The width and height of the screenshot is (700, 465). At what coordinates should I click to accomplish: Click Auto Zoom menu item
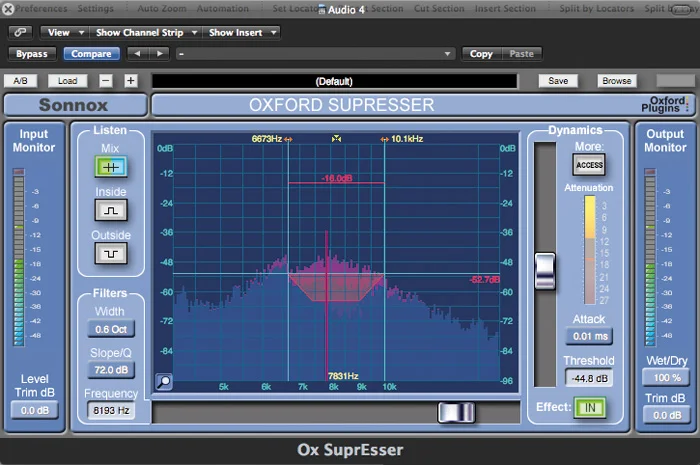(162, 8)
